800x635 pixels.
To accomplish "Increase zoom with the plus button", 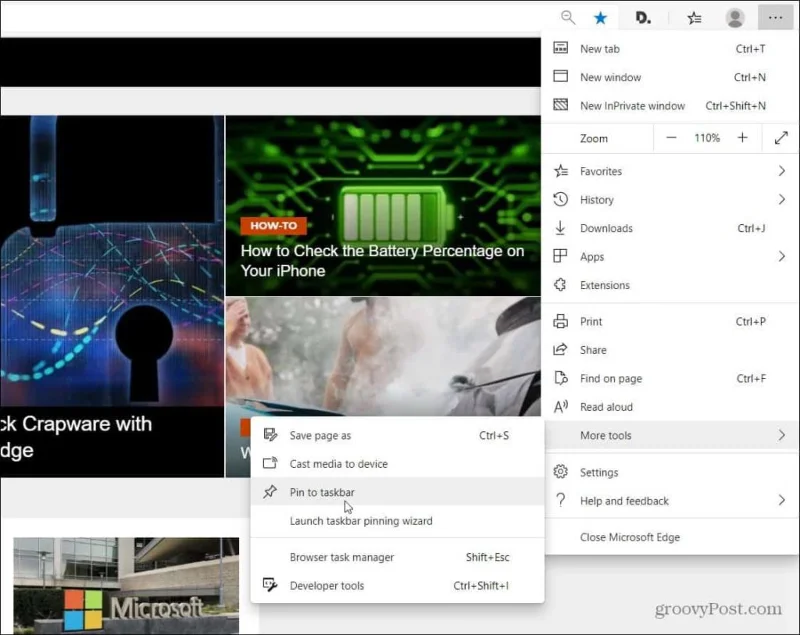I will 742,138.
